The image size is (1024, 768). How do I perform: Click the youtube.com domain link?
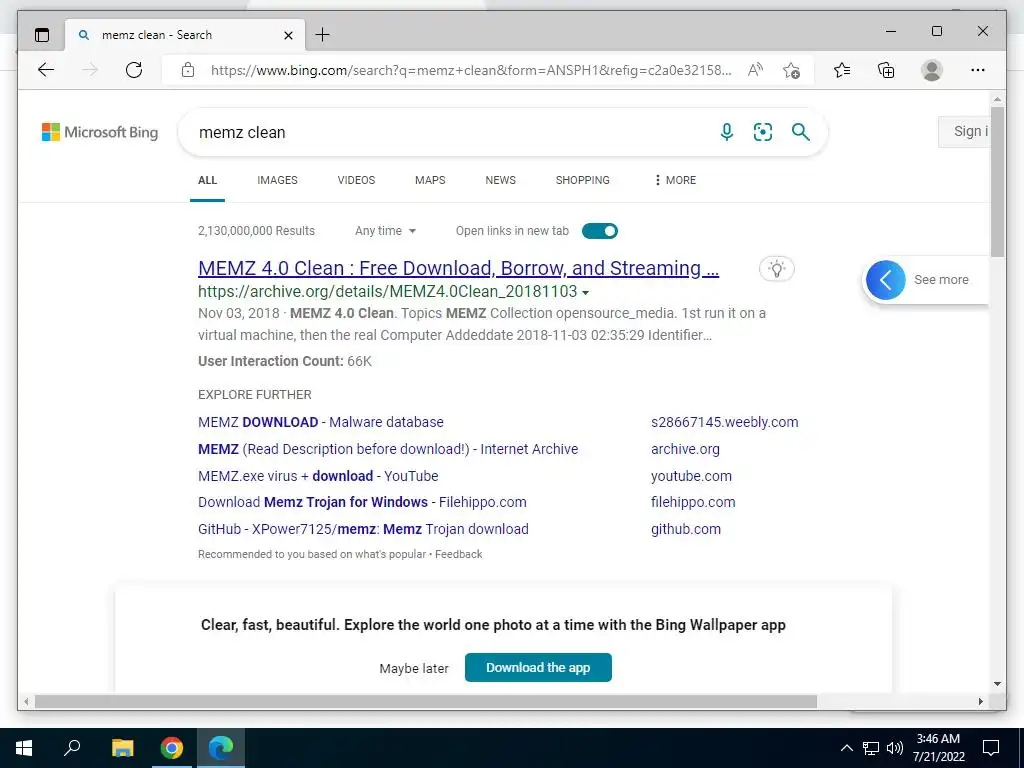click(x=691, y=476)
